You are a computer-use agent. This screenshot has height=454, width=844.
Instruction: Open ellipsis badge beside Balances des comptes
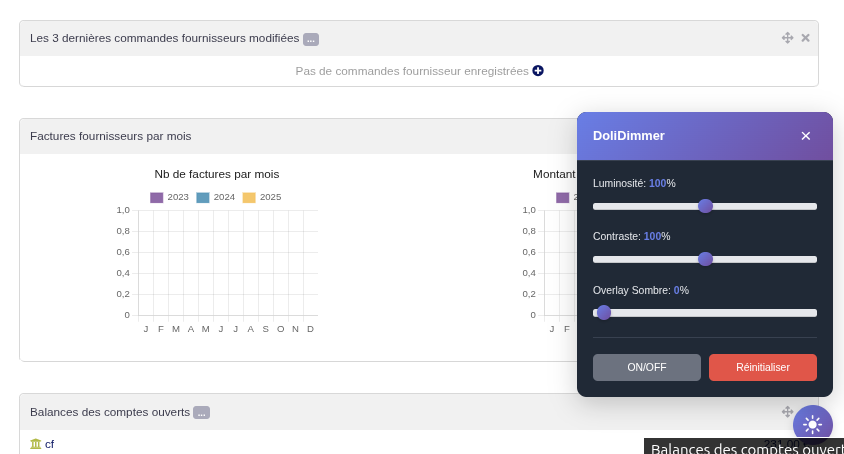pos(201,413)
